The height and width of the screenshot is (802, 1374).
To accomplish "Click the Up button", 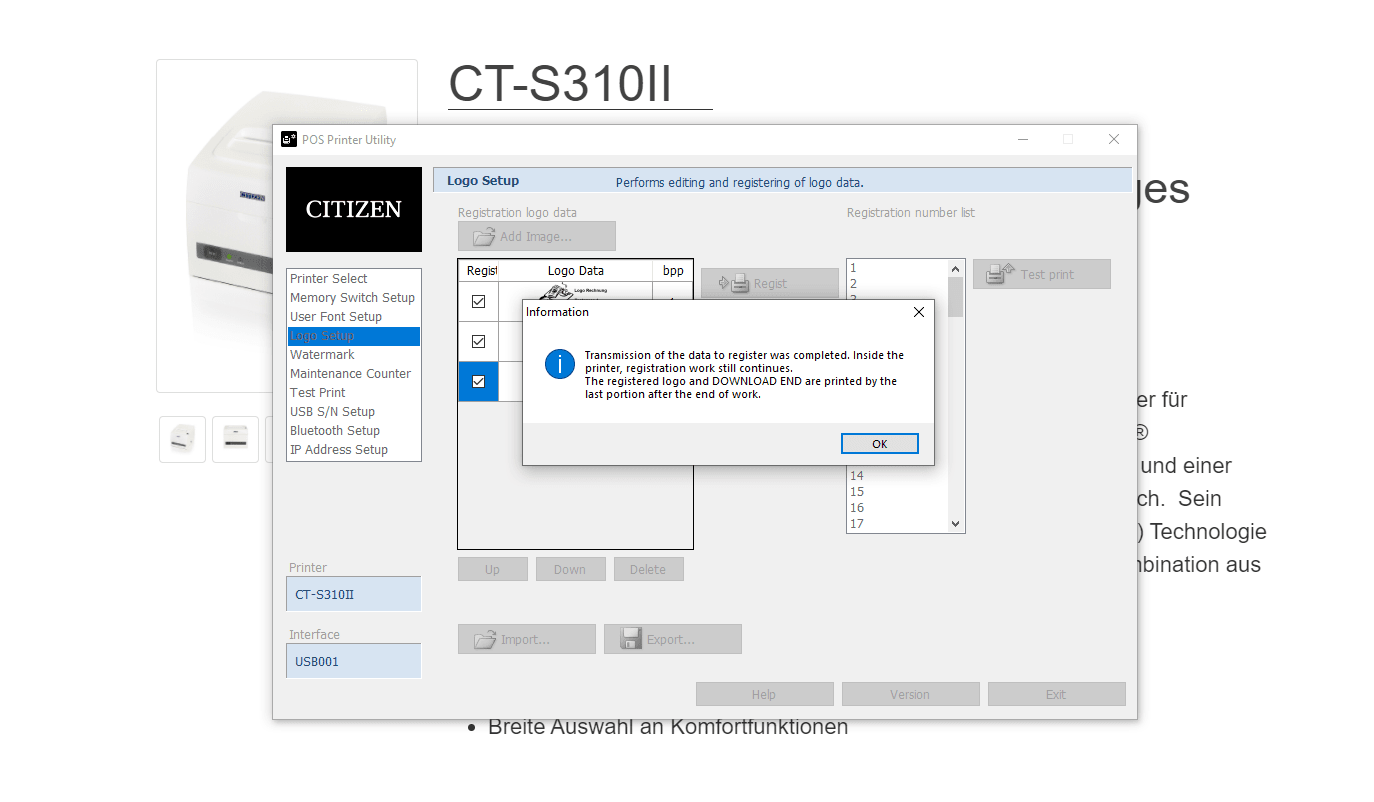I will (493, 569).
